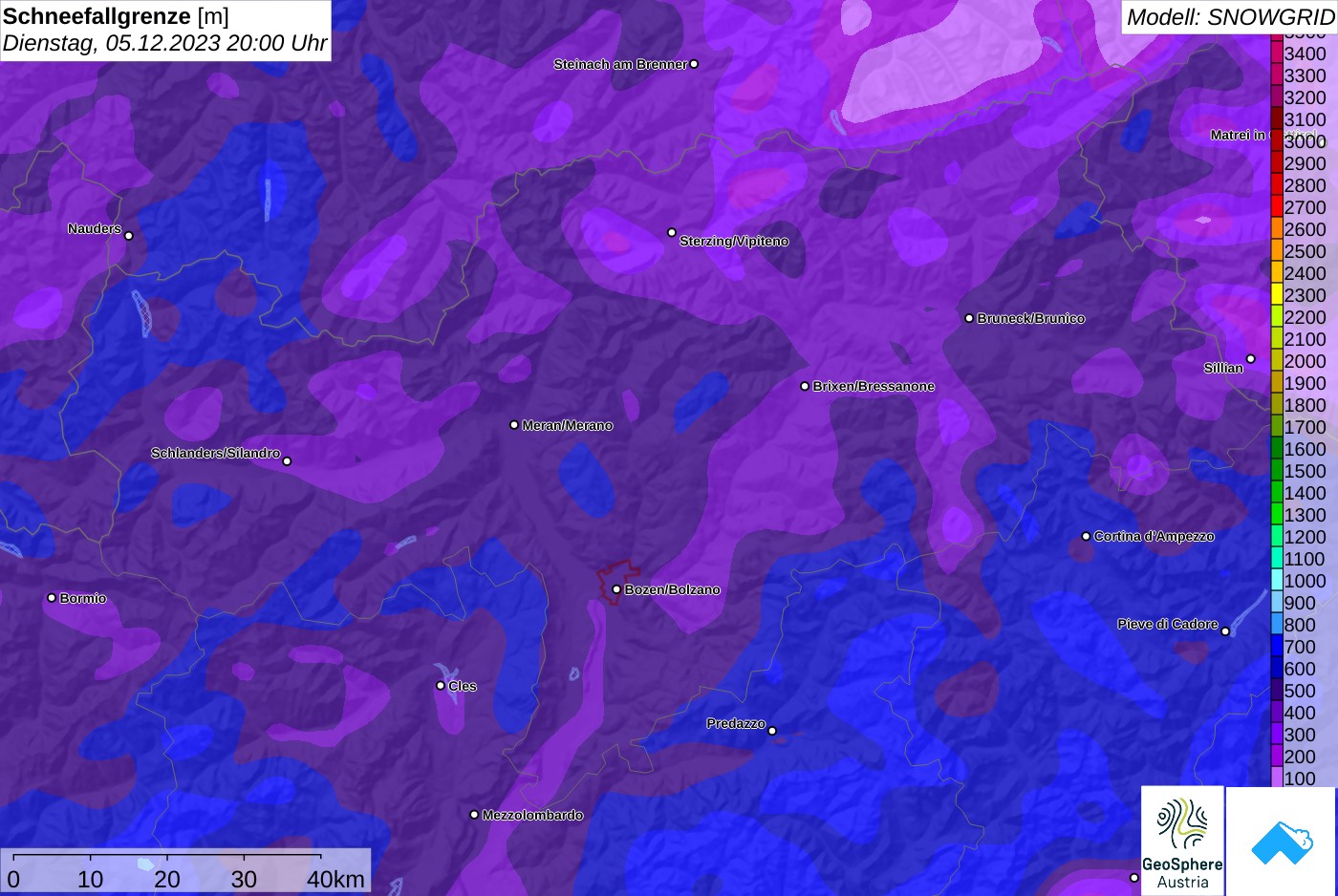Click the Sillian location marker dot
Screen dimensions: 1338x896
[1251, 359]
